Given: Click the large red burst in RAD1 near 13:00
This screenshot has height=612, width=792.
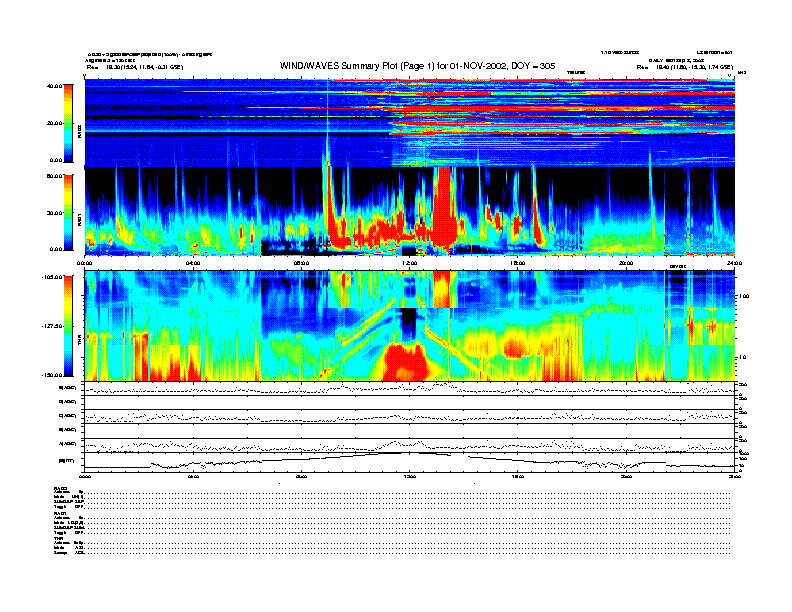Looking at the screenshot, I should point(445,207).
